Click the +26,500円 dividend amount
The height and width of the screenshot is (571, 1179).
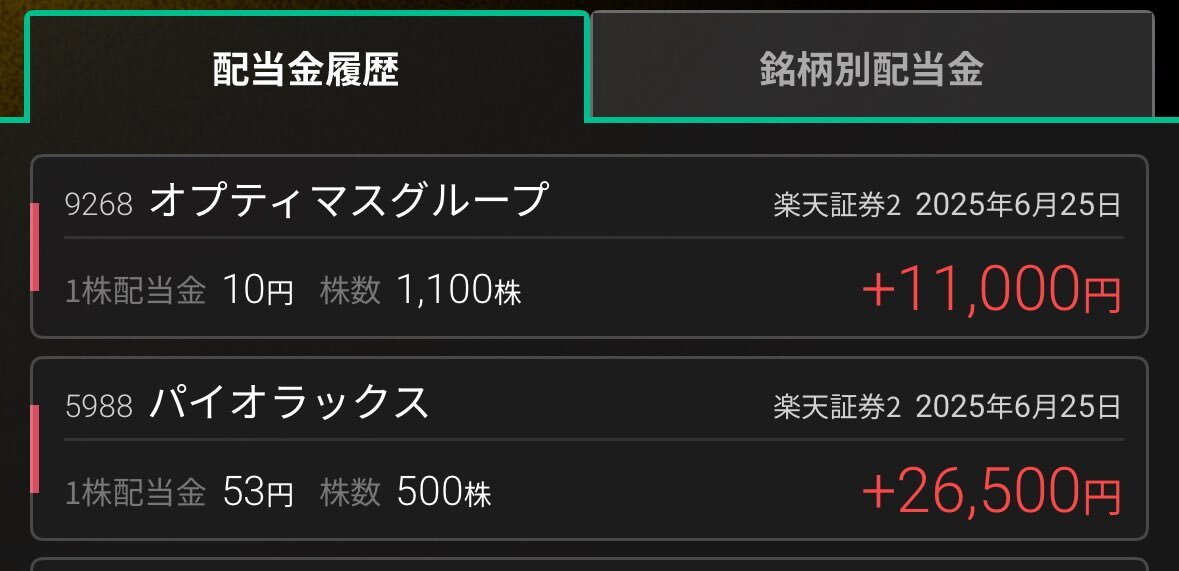tap(991, 491)
